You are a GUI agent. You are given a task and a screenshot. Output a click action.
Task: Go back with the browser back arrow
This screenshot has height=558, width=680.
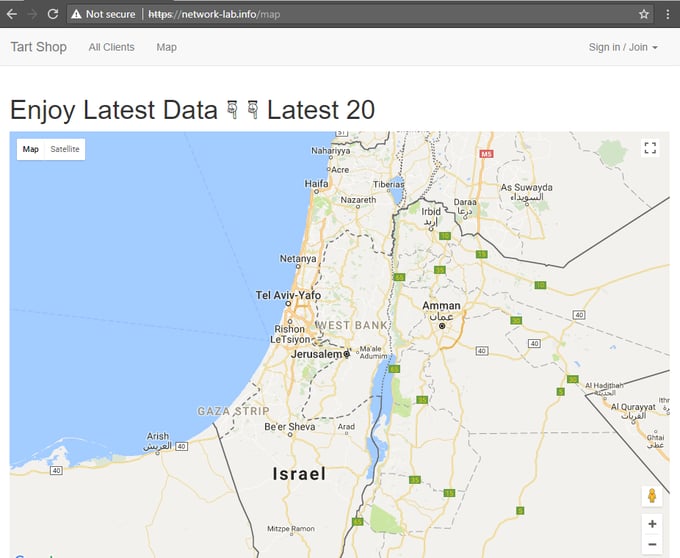tap(12, 14)
